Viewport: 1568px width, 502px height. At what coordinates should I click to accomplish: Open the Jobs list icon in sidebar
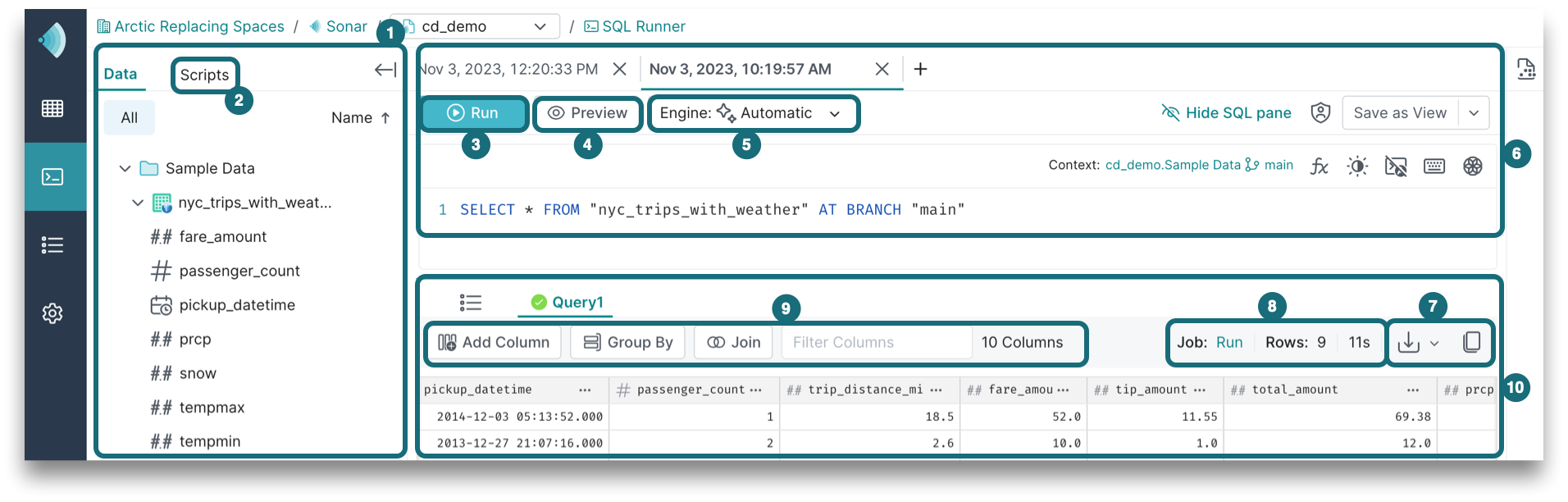[x=52, y=245]
